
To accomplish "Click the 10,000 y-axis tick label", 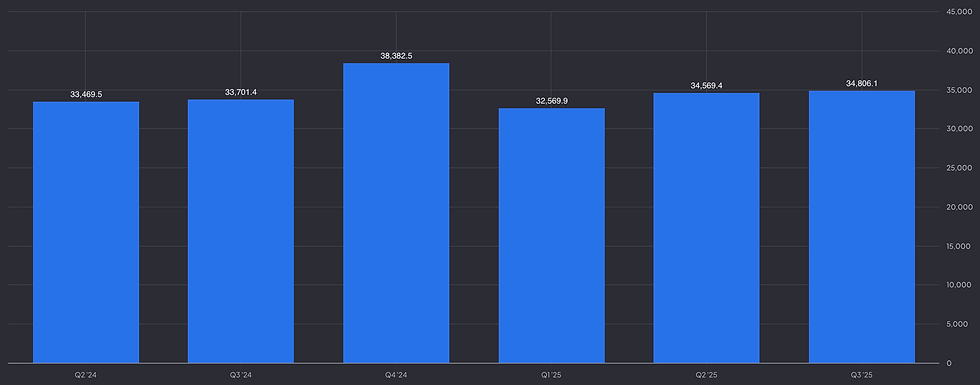I will click(x=958, y=285).
